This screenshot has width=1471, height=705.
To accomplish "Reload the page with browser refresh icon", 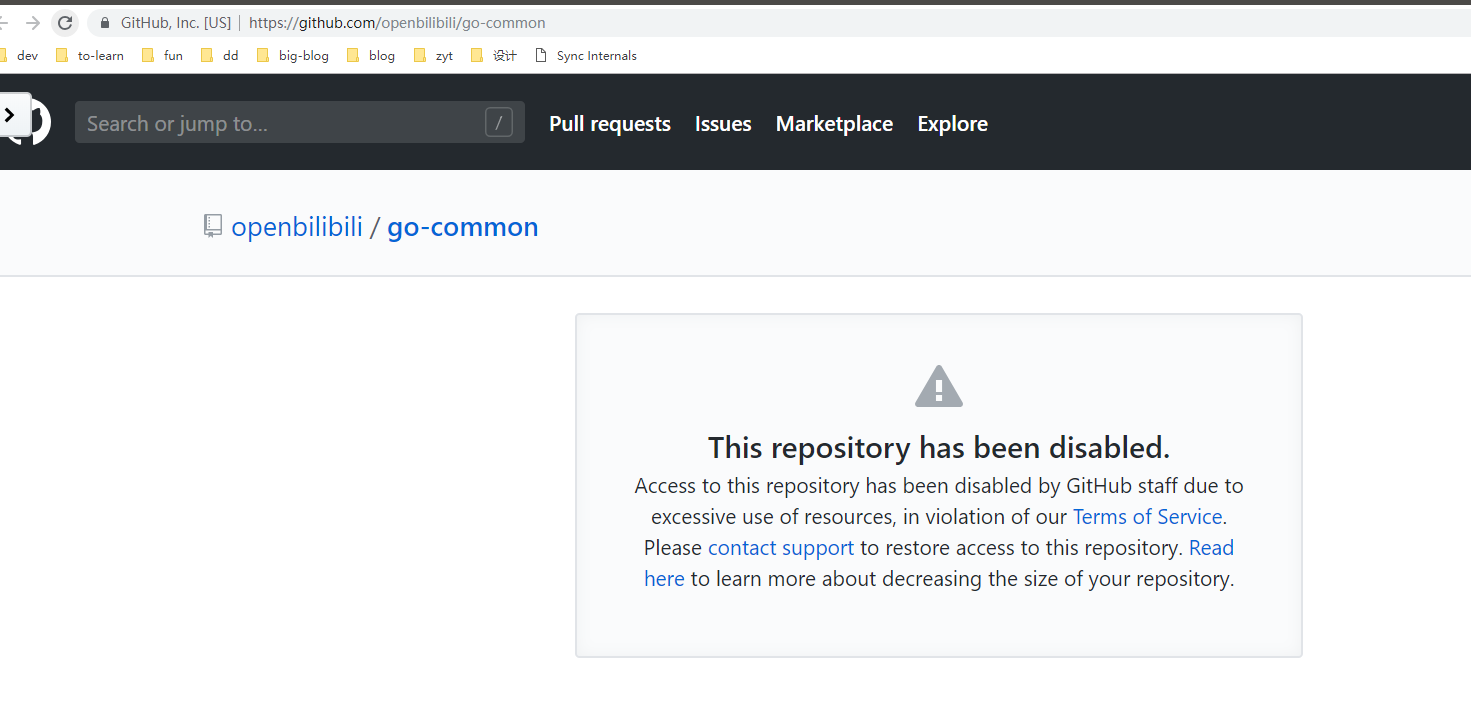I will (x=65, y=23).
